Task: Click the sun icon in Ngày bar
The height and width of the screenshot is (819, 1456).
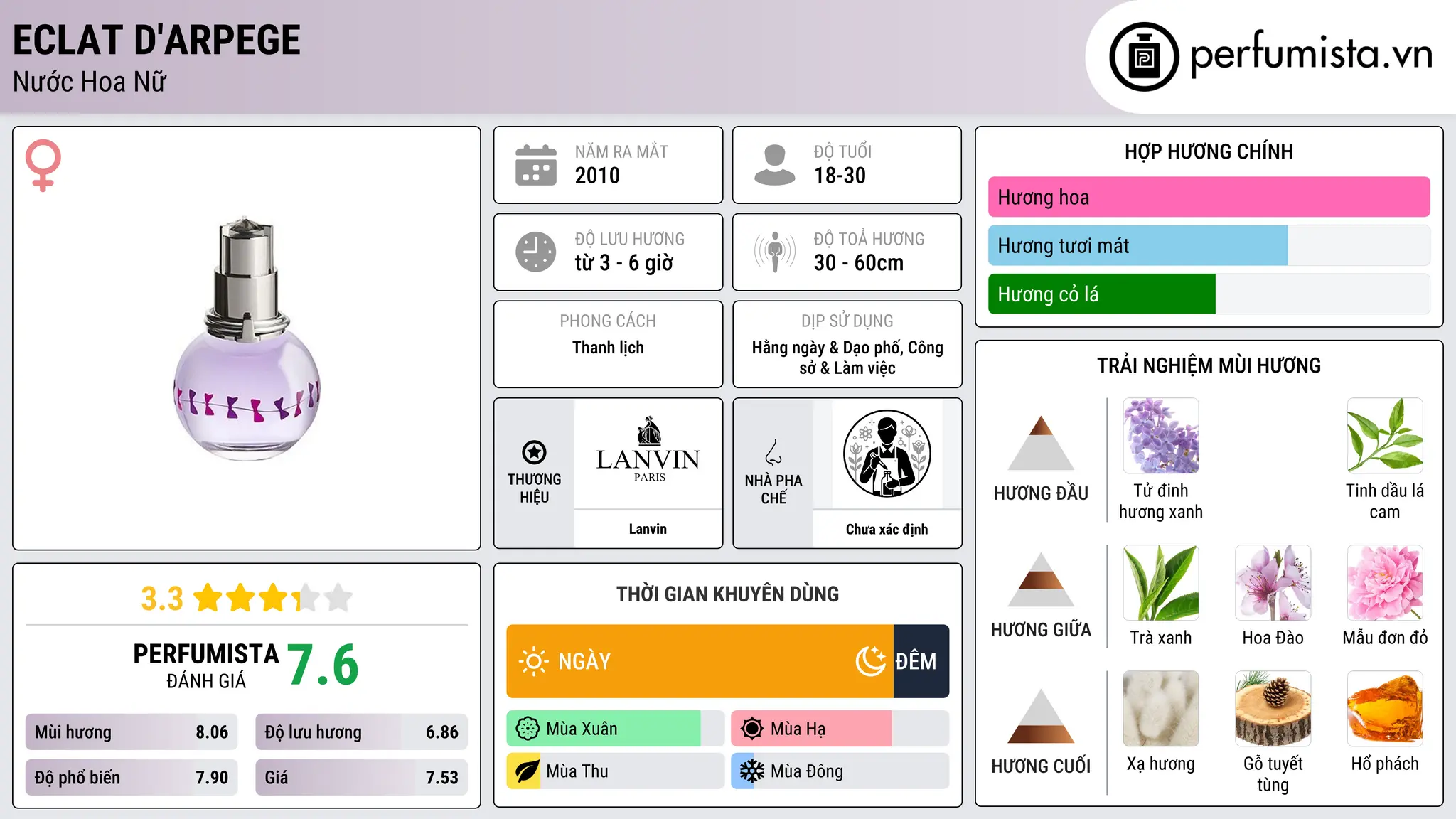Action: coord(534,661)
